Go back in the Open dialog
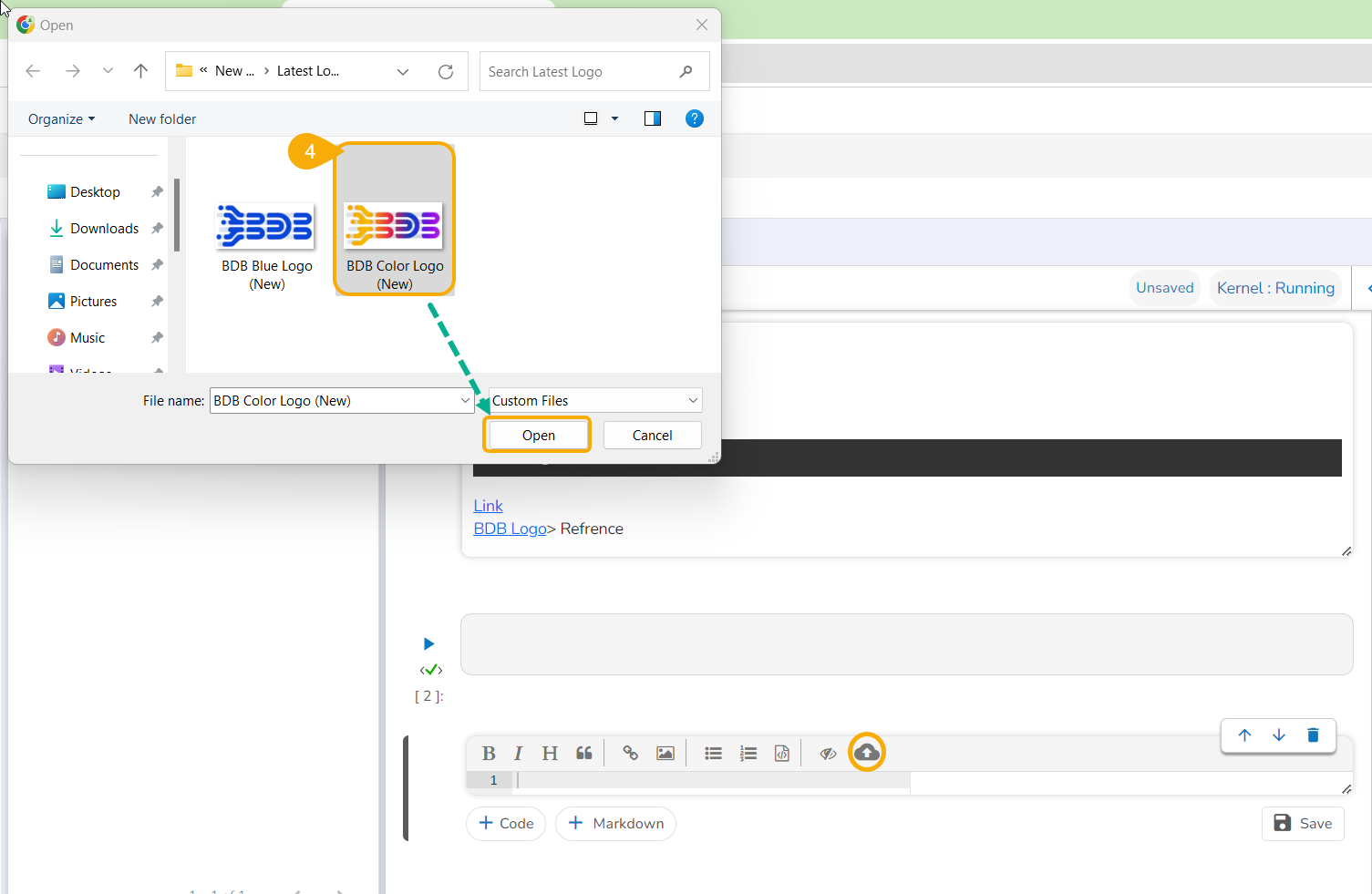This screenshot has width=1372, height=894. pos(34,71)
